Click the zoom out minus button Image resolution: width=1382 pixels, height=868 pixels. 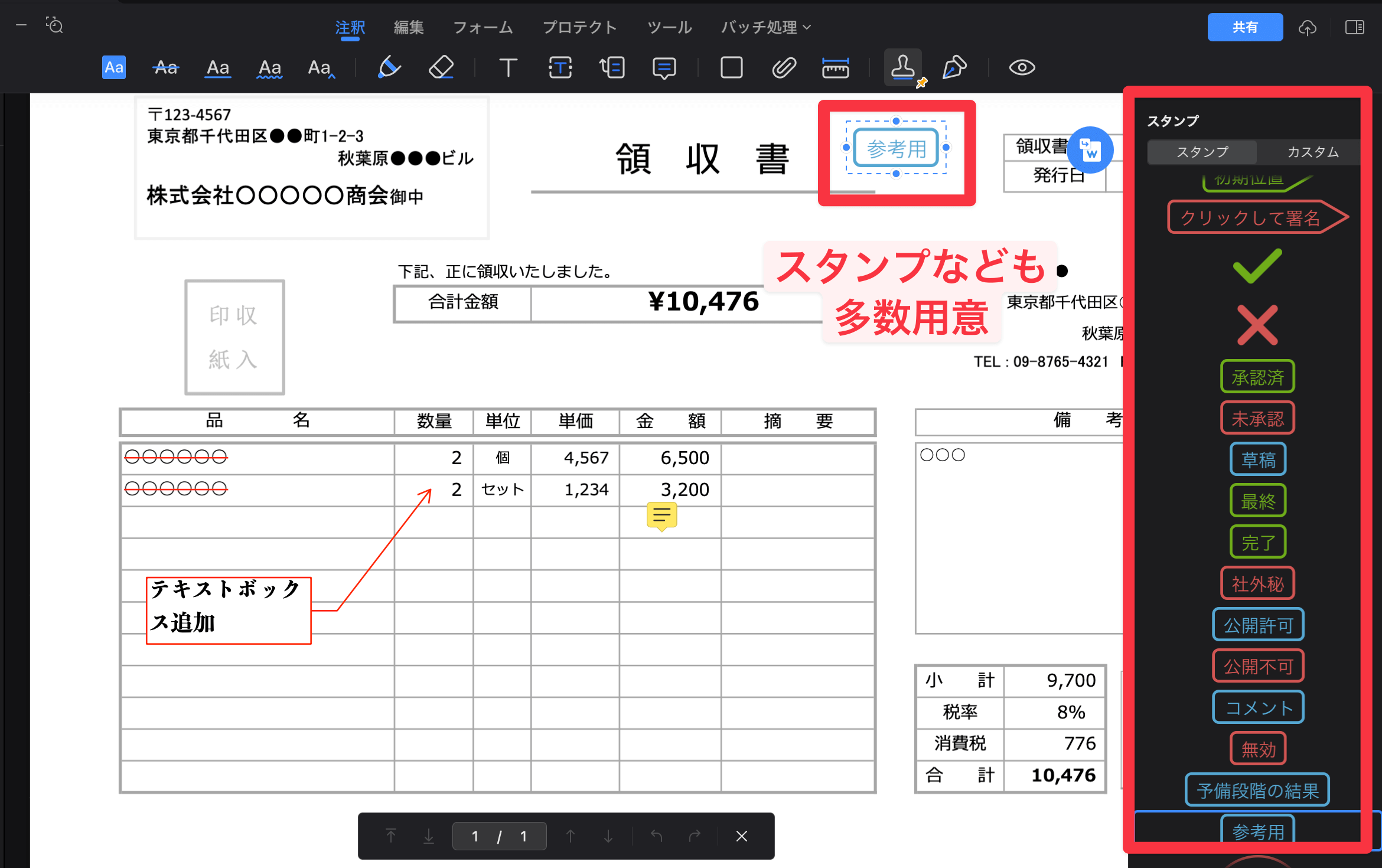point(21,25)
